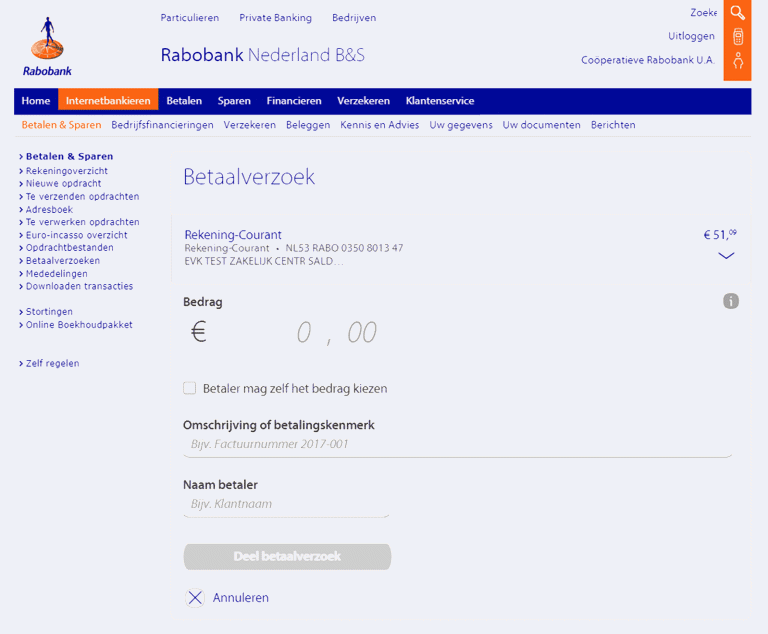Click Uitloggen to log out

[691, 36]
